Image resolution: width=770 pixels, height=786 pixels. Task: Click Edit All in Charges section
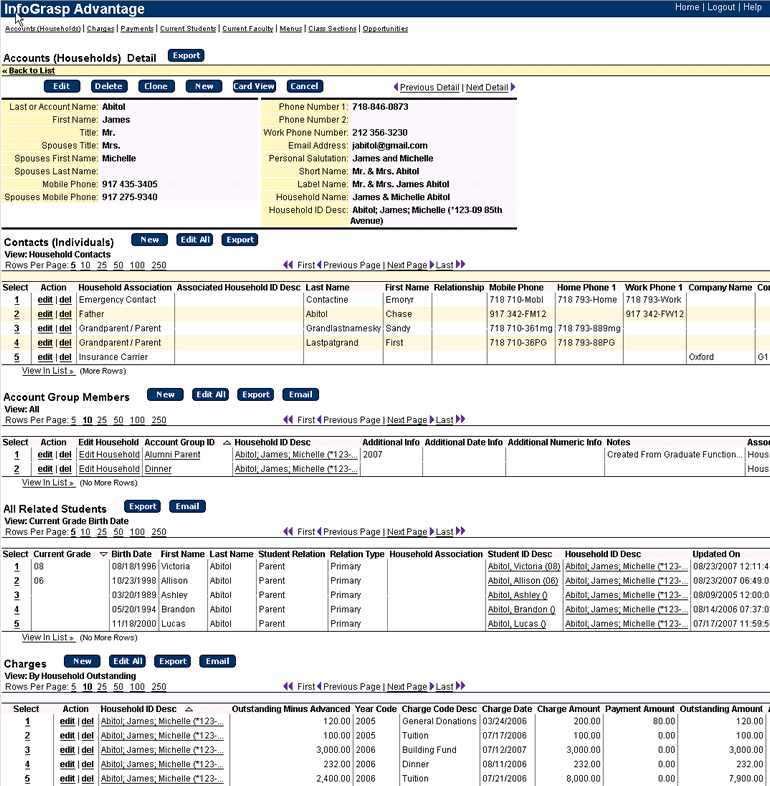[x=127, y=661]
